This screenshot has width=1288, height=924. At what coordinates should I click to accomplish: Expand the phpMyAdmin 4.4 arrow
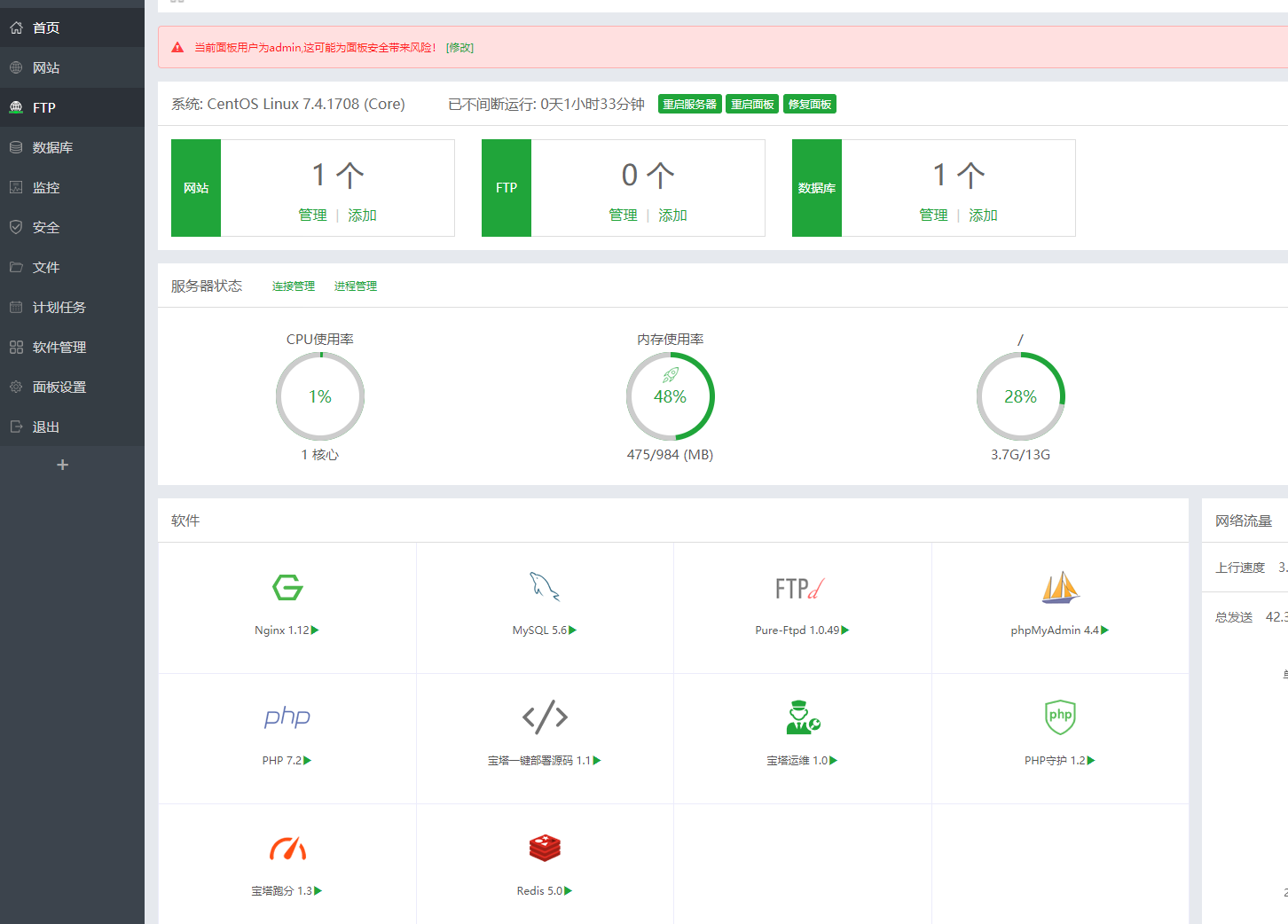[x=1104, y=630]
